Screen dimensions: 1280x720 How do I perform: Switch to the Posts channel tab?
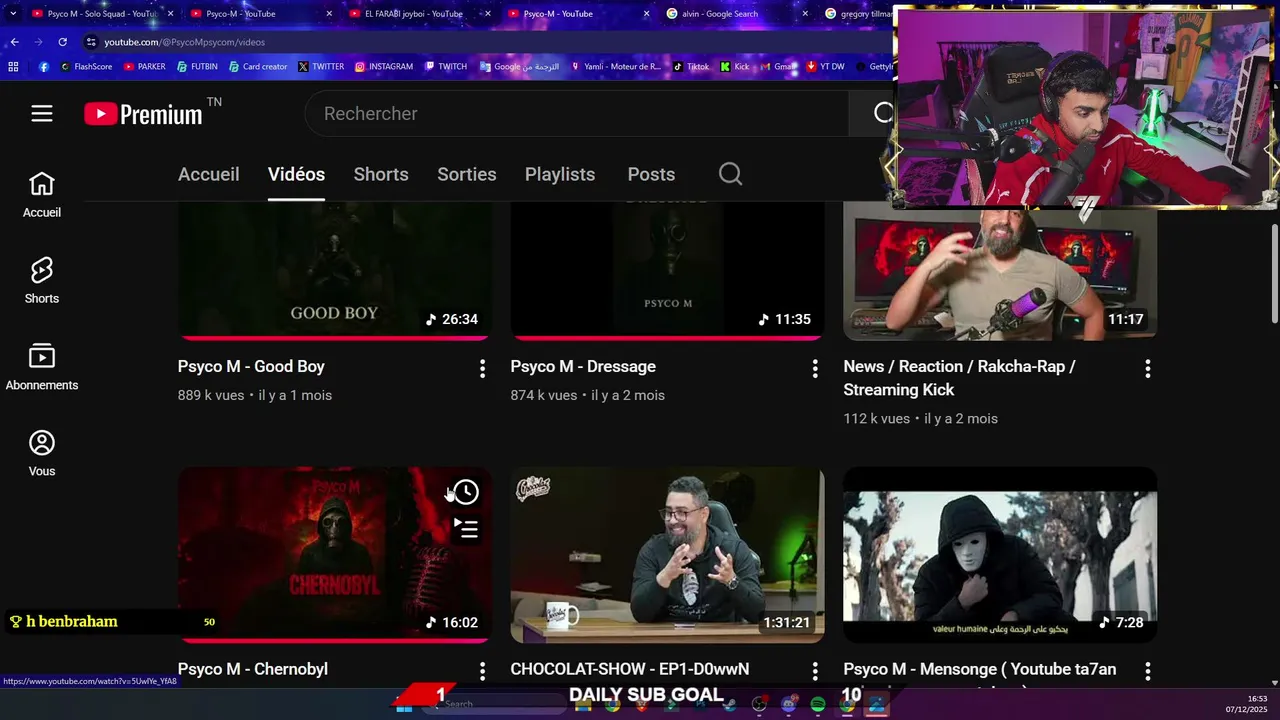coord(651,174)
